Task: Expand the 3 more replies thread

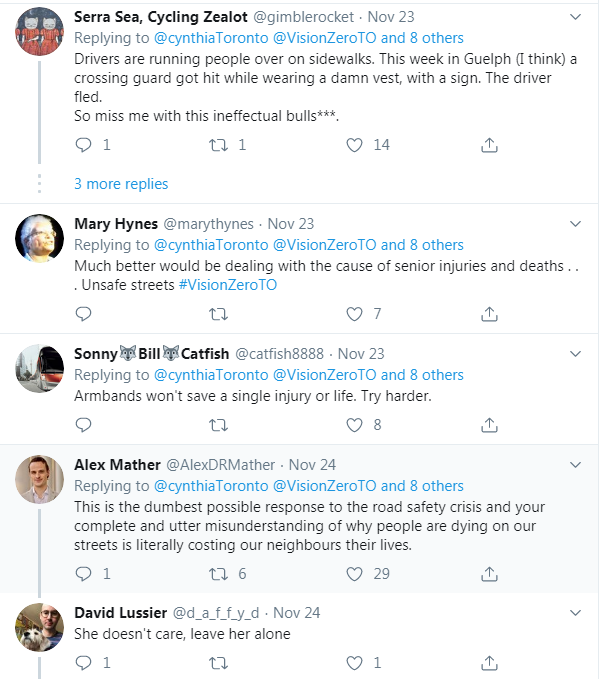Action: pyautogui.click(x=121, y=184)
